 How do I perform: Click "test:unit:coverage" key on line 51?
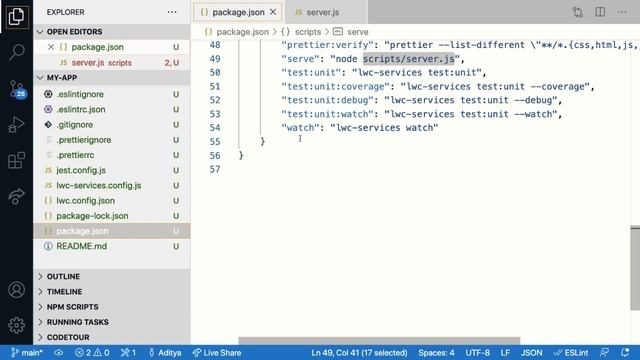pyautogui.click(x=336, y=87)
